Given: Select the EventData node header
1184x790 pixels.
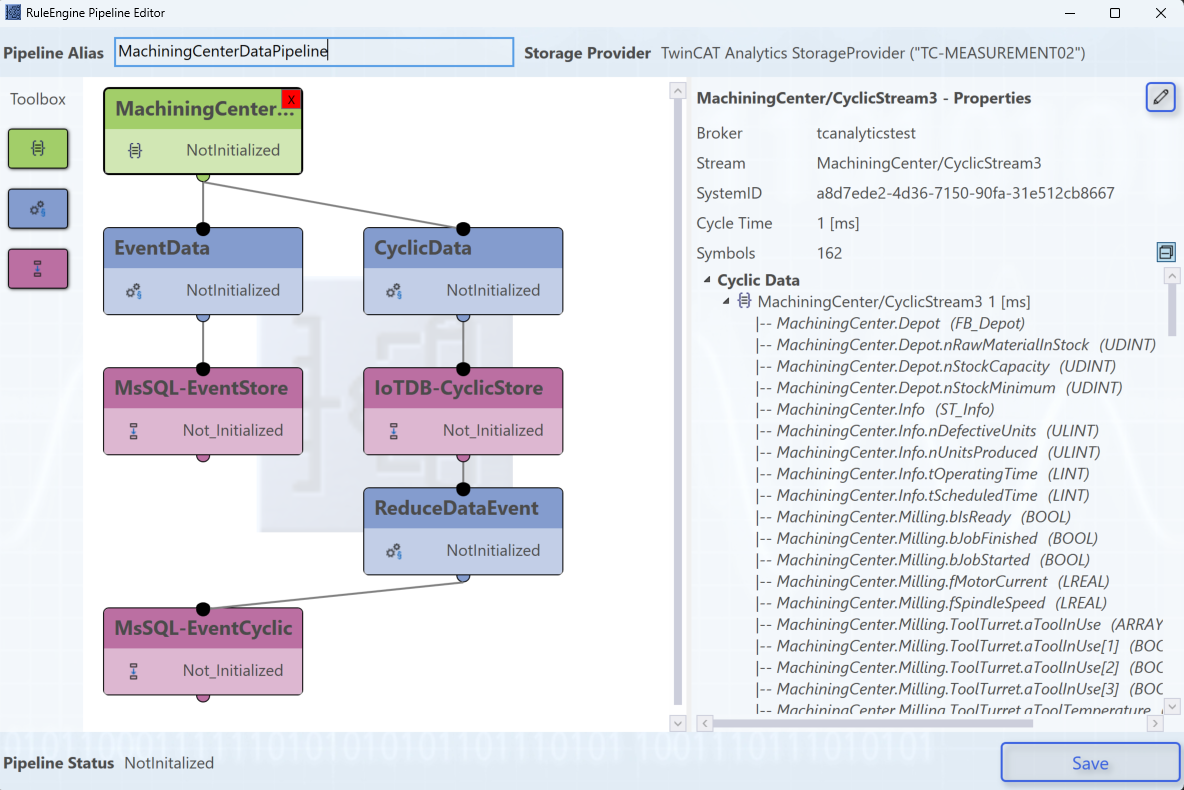Looking at the screenshot, I should click(x=203, y=248).
